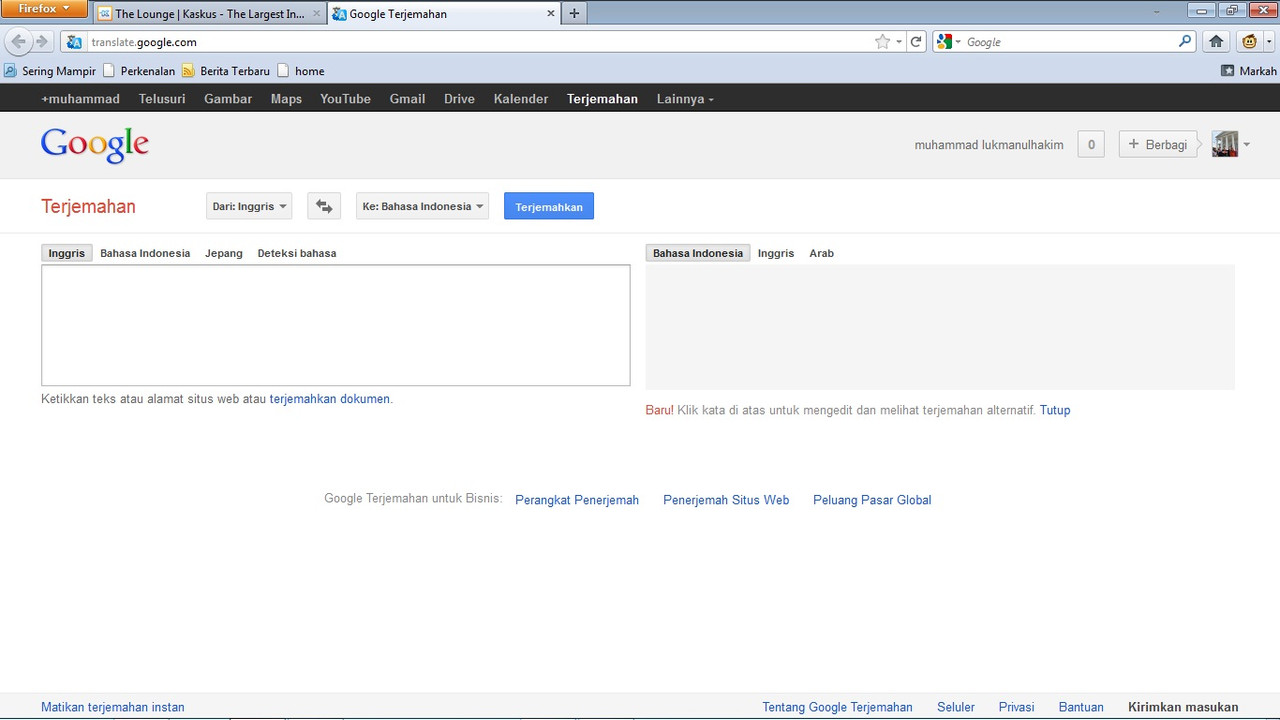
Task: Open Gambar in the Google bar
Action: coord(228,99)
